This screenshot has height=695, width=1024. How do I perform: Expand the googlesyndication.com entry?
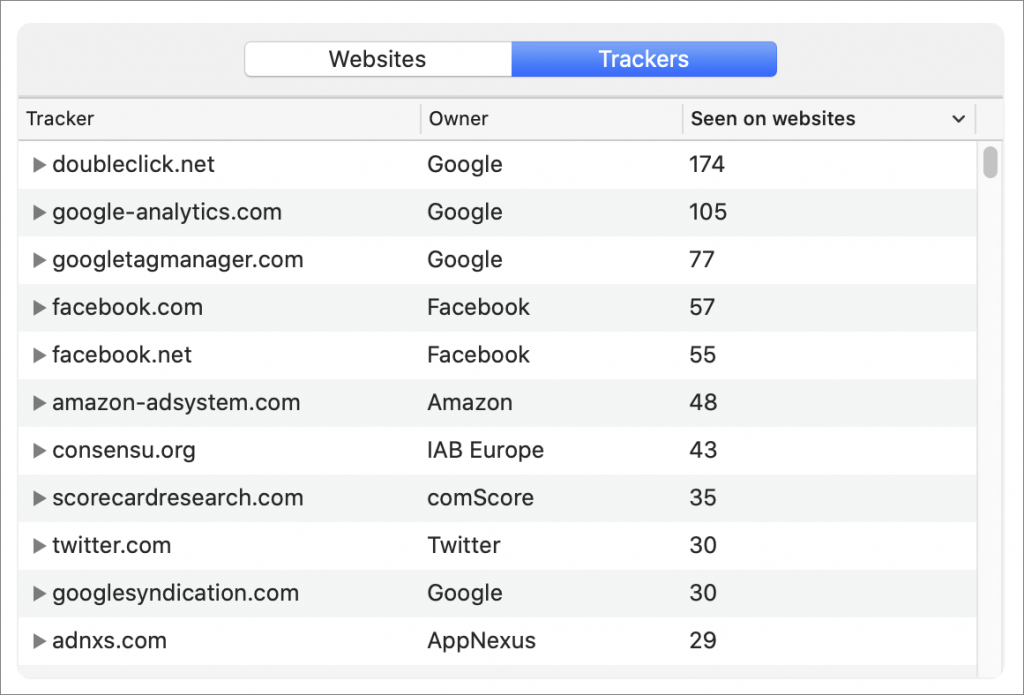click(39, 592)
